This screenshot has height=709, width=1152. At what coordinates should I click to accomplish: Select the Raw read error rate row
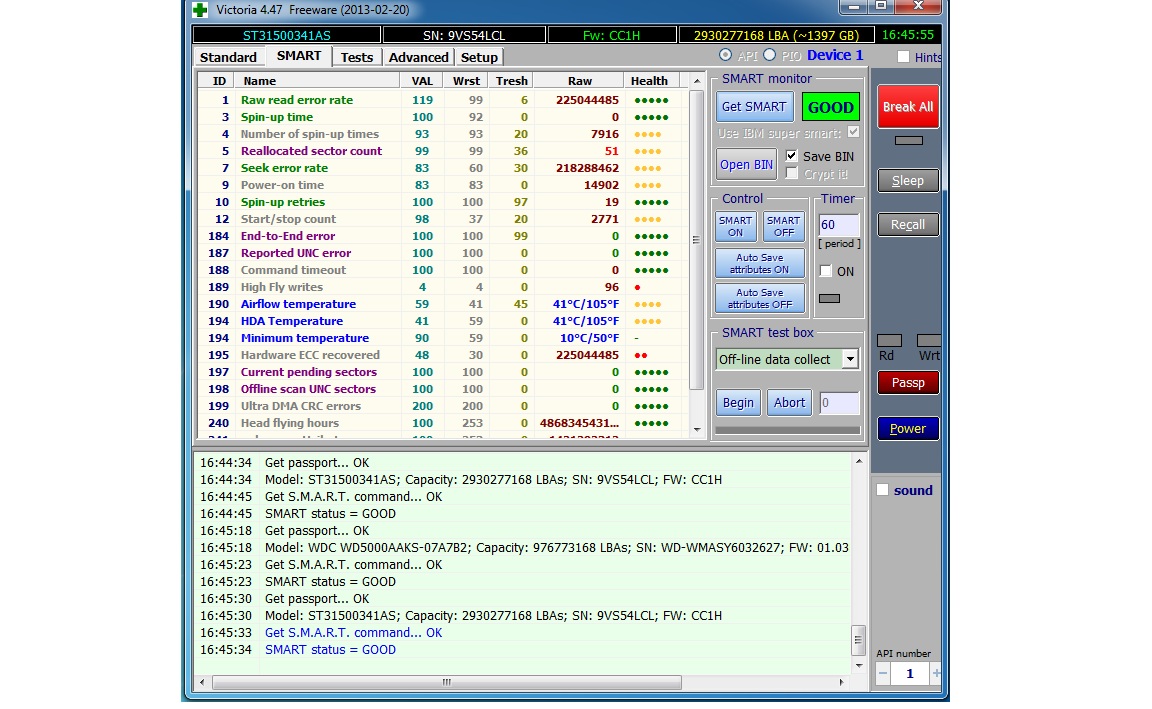pos(443,100)
